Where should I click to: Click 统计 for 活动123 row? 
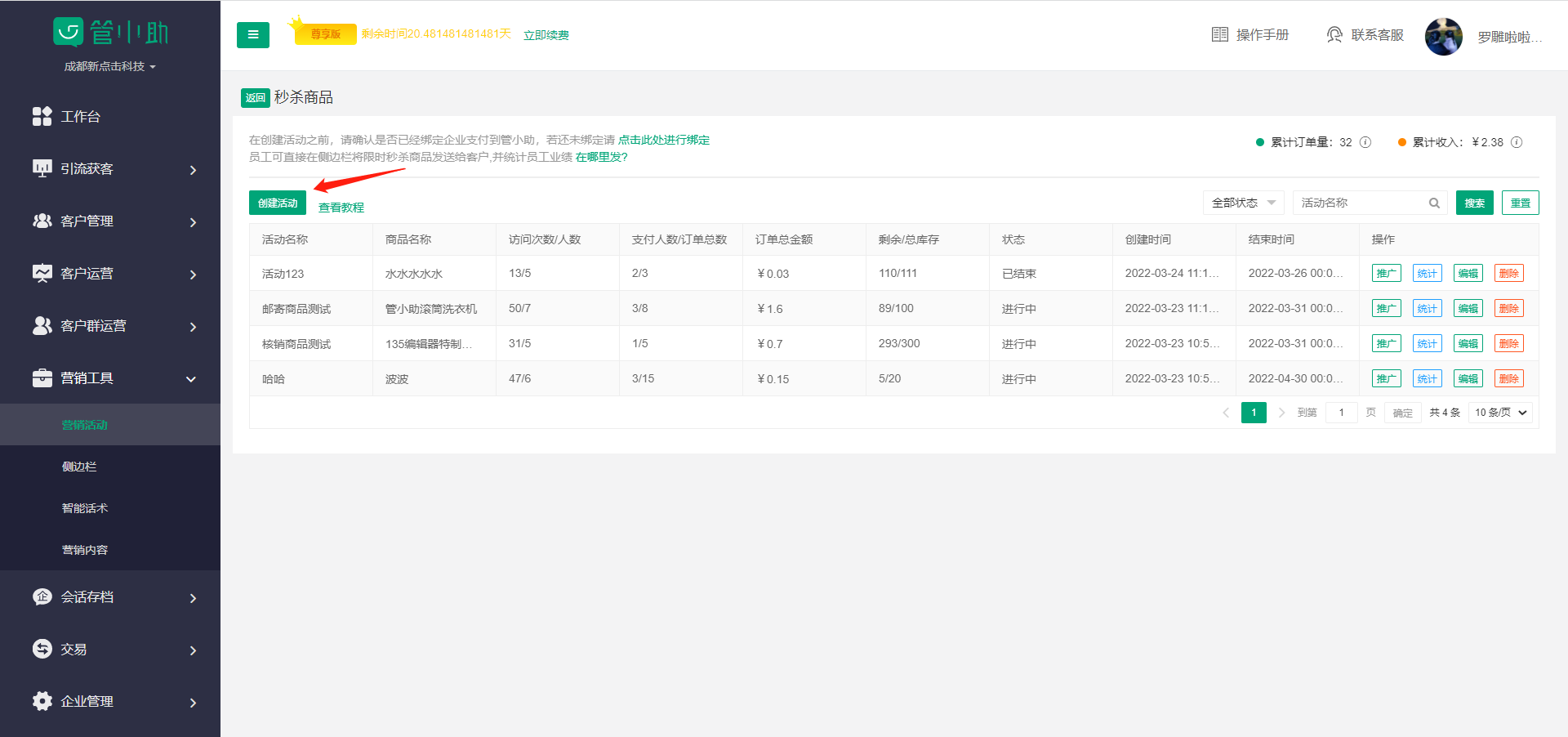tap(1428, 273)
